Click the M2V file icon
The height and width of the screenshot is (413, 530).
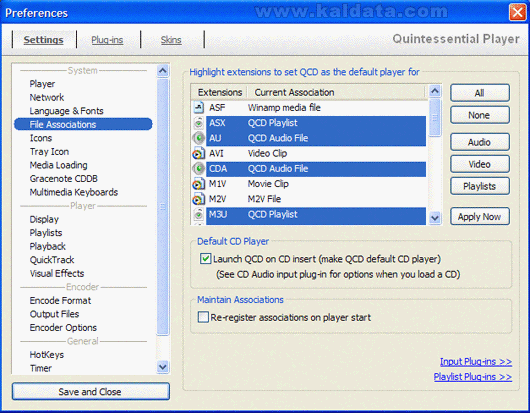198,199
